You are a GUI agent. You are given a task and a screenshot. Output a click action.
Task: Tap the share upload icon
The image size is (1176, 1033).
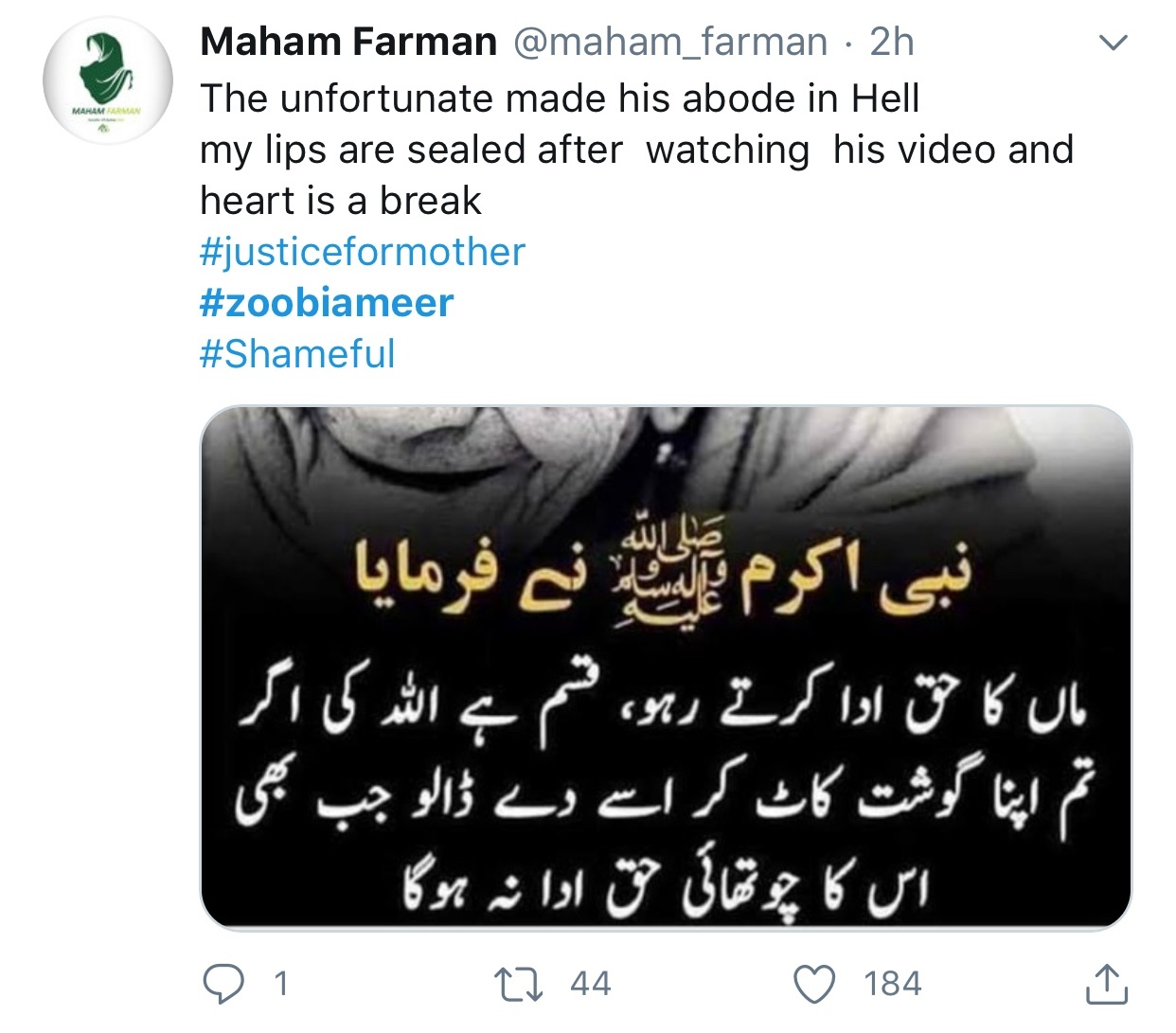(x=1105, y=984)
